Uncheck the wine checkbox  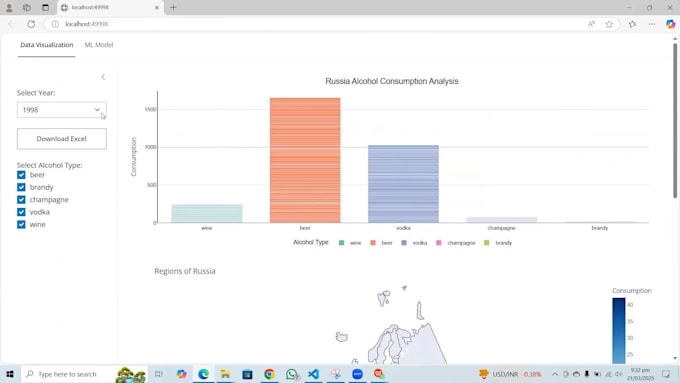[x=21, y=224]
